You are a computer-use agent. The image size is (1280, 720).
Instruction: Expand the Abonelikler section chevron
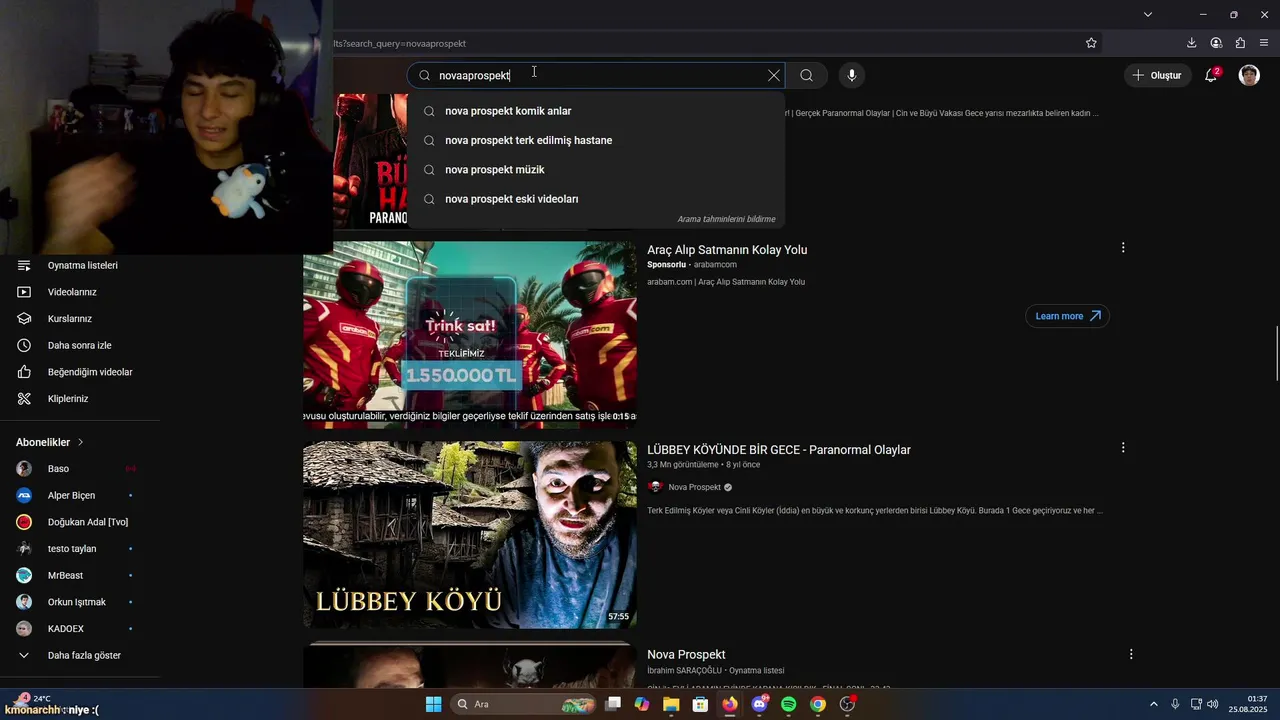point(81,442)
